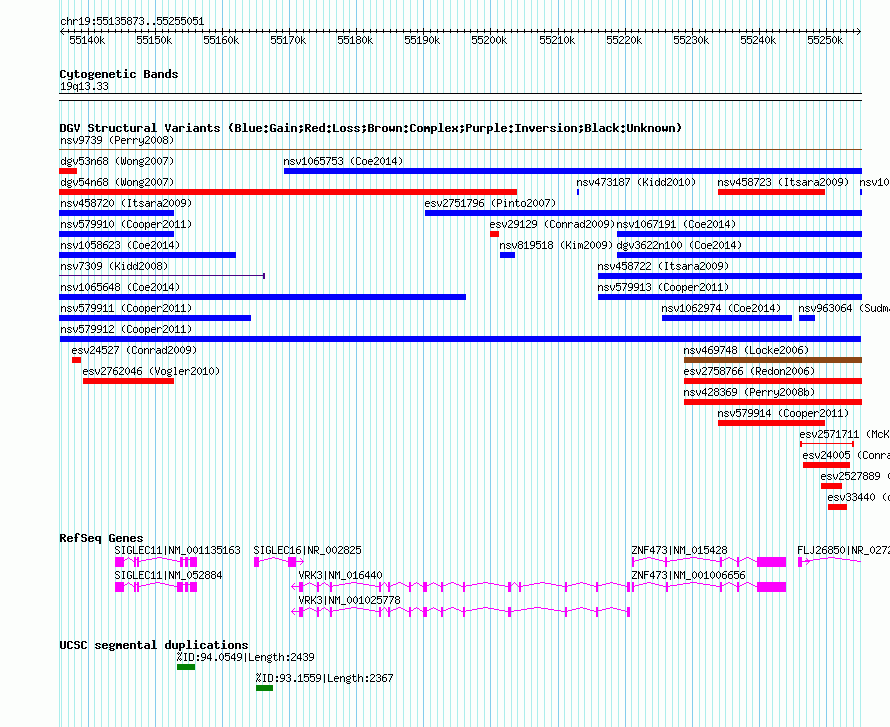Click the nsv579910 (Cooper2011) label
Screen dimensions: 890x727
126,224
